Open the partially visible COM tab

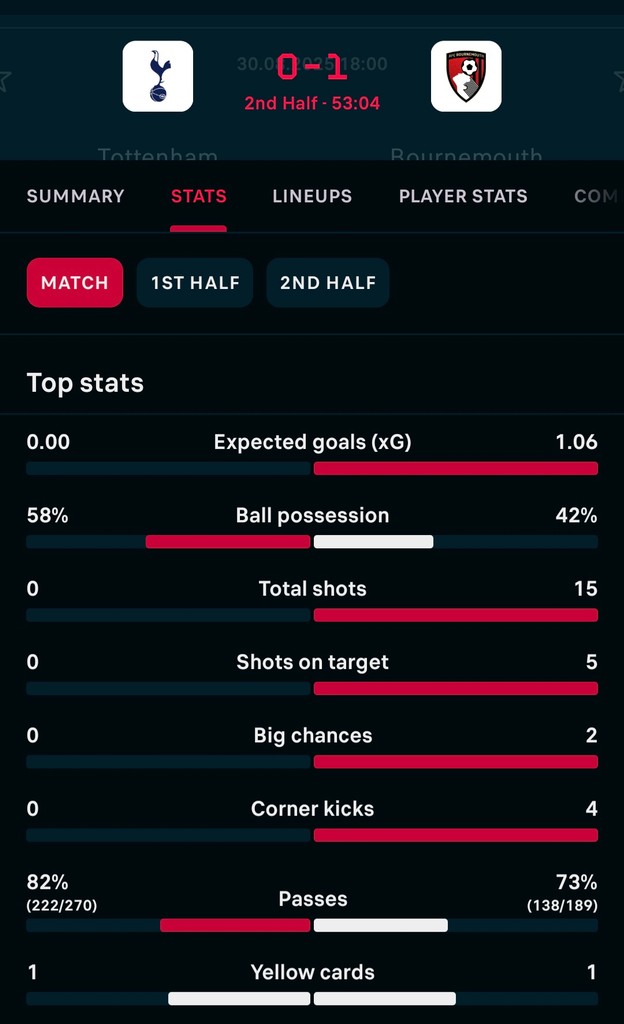597,196
